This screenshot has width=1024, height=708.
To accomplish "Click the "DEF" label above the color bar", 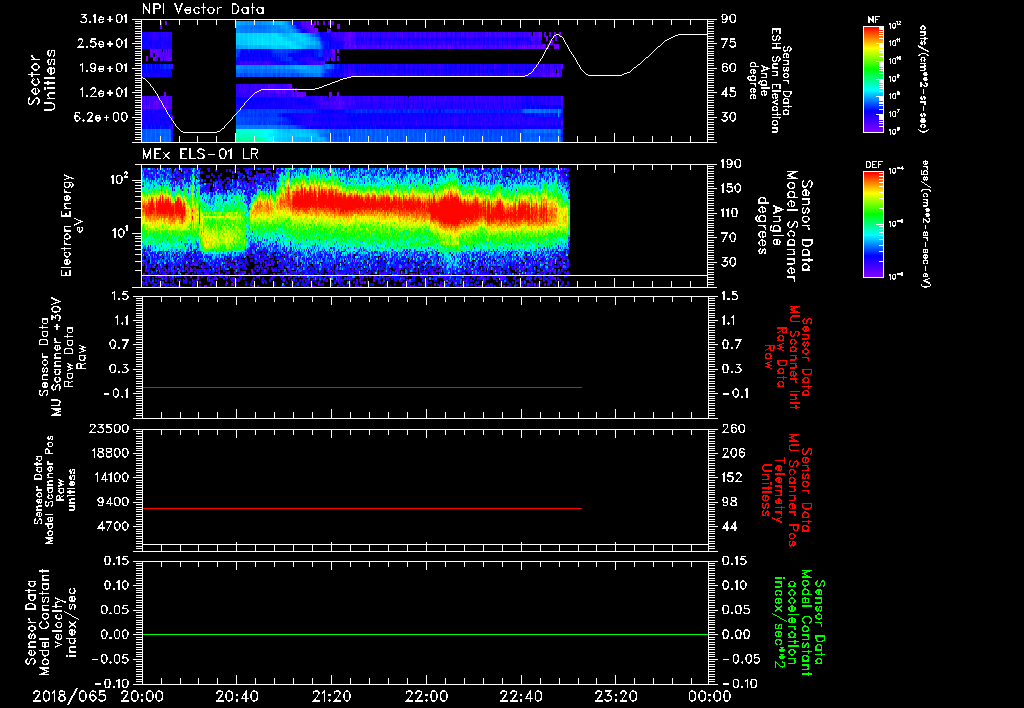I will 874,165.
